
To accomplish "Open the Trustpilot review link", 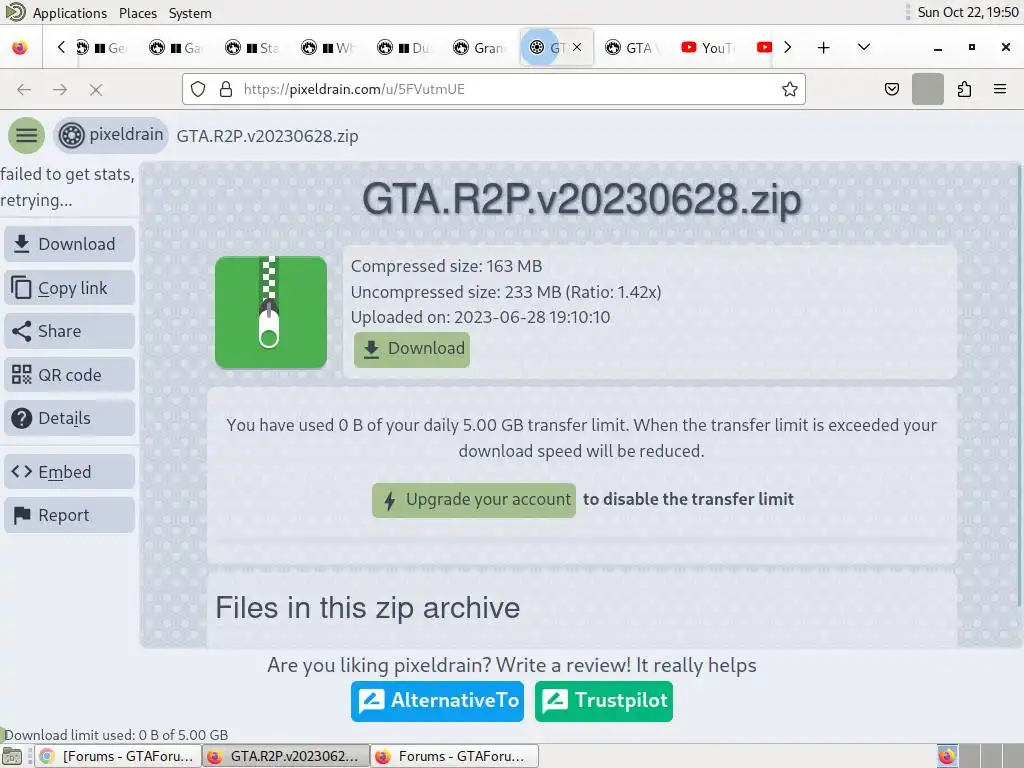I will point(603,701).
